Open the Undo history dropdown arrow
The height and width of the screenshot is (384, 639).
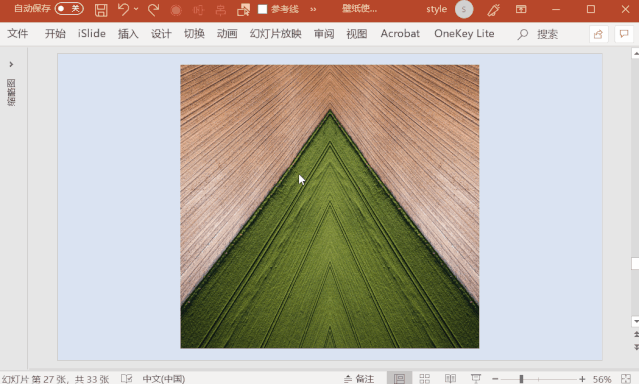pos(136,9)
